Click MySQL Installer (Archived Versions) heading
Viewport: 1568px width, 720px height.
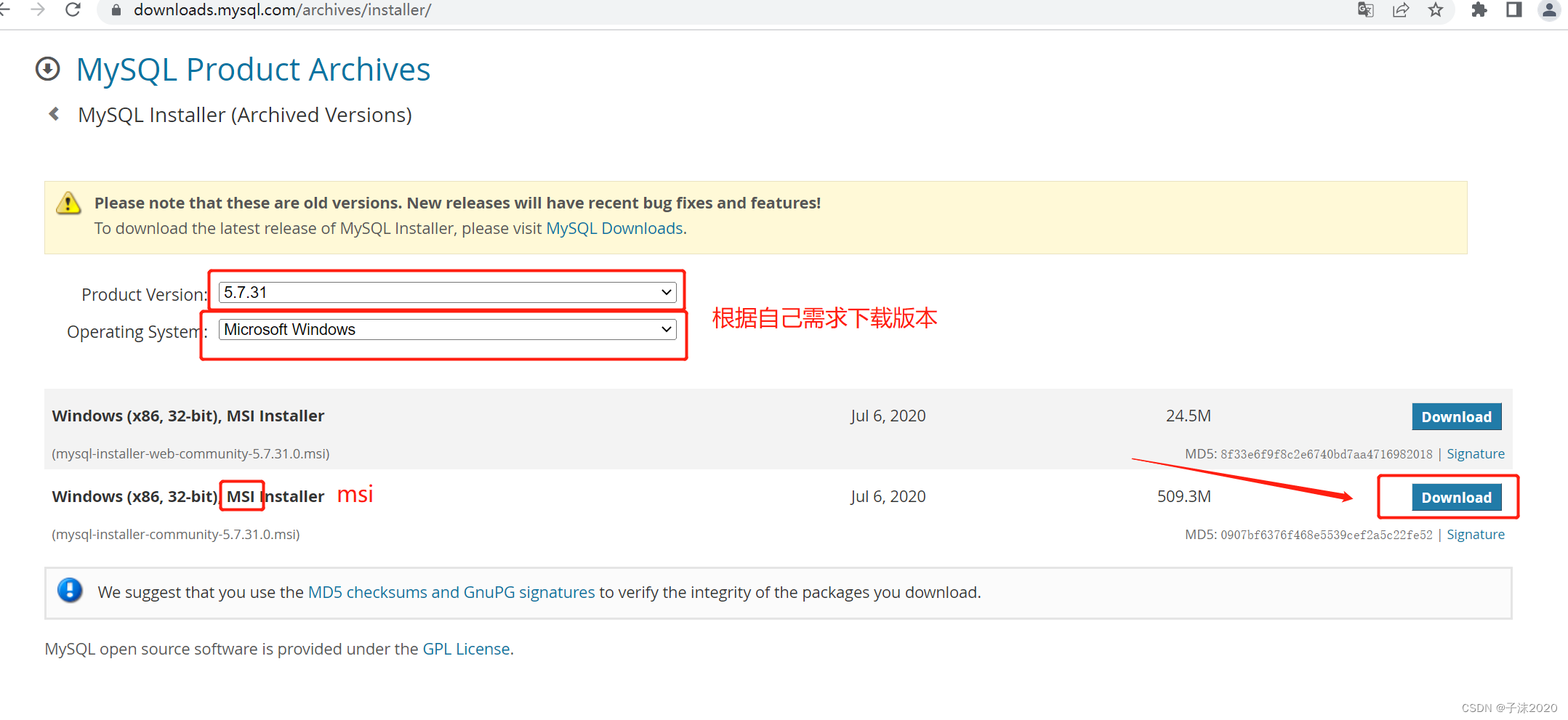click(x=245, y=115)
